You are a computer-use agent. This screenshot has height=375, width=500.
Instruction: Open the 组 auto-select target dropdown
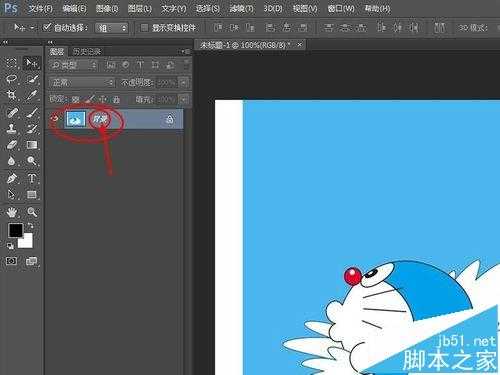point(112,28)
